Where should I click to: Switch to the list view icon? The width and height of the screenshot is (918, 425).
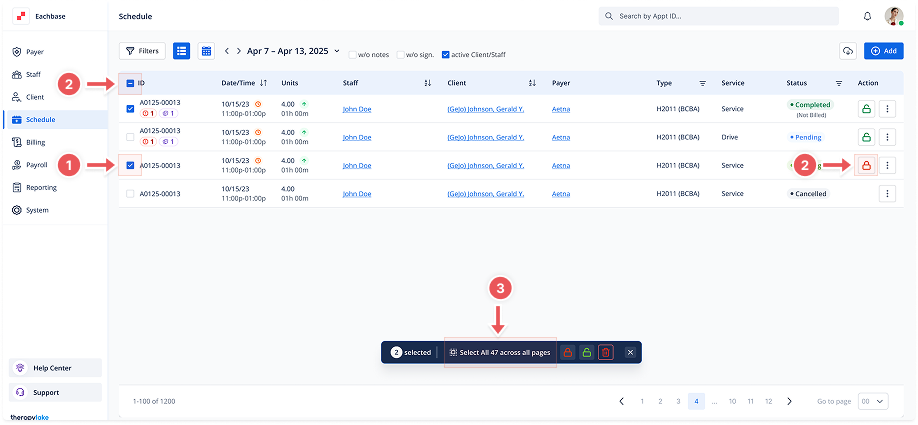(x=181, y=51)
